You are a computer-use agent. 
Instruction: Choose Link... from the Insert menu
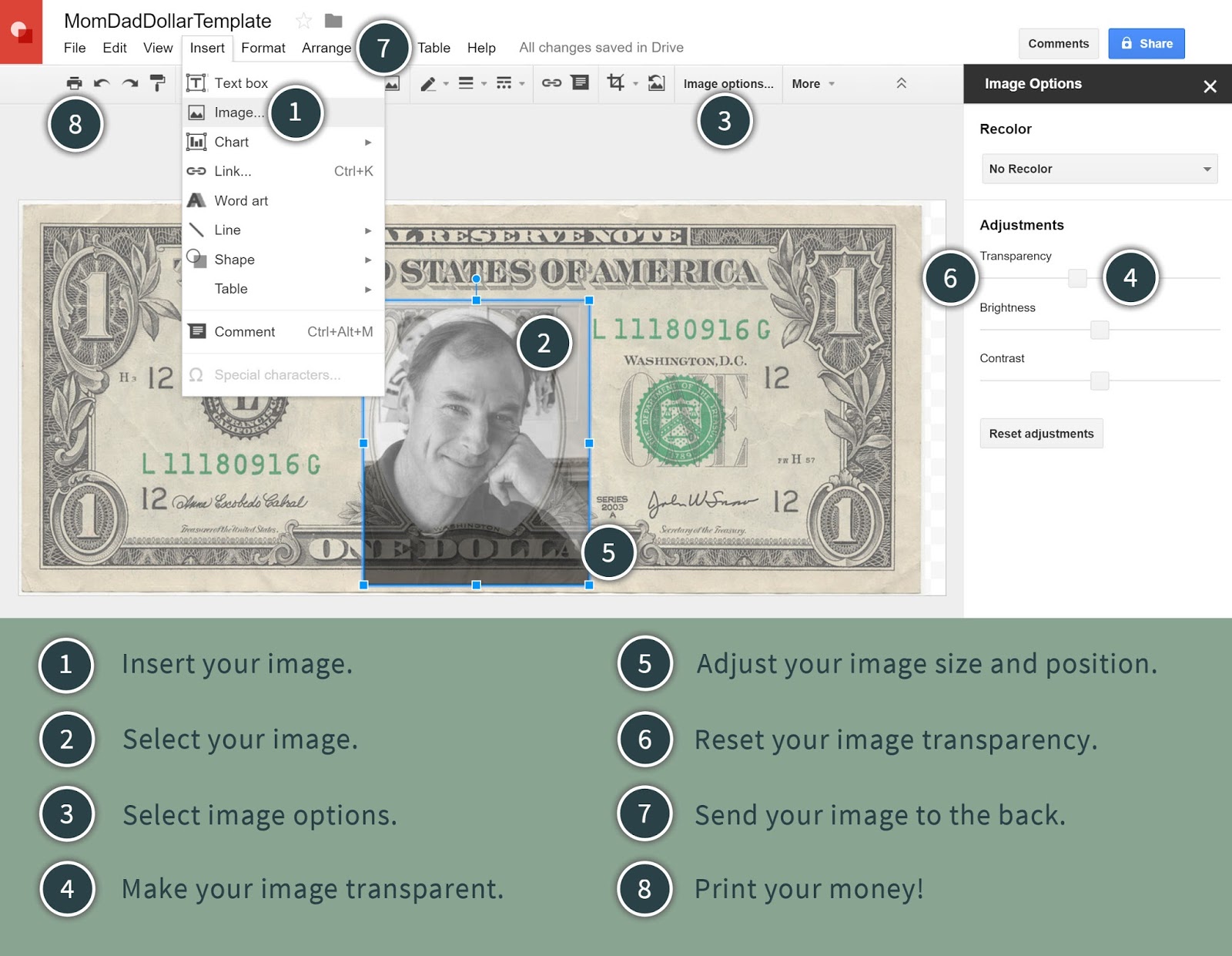coord(283,171)
